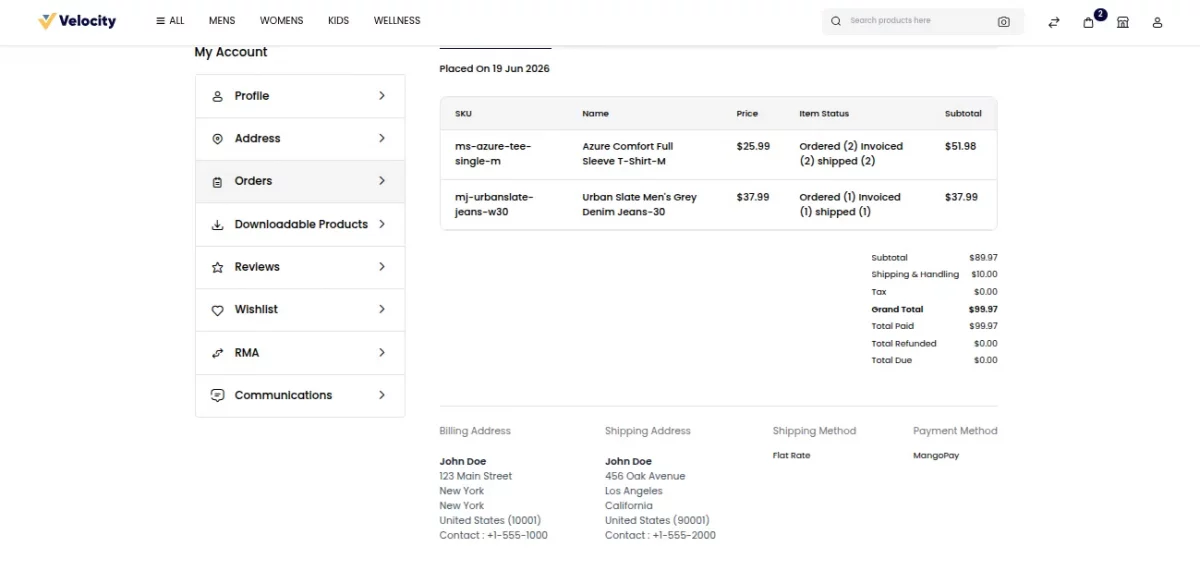Select SKU ms-azure-tee-single-m
The image size is (1200, 571).
click(493, 154)
